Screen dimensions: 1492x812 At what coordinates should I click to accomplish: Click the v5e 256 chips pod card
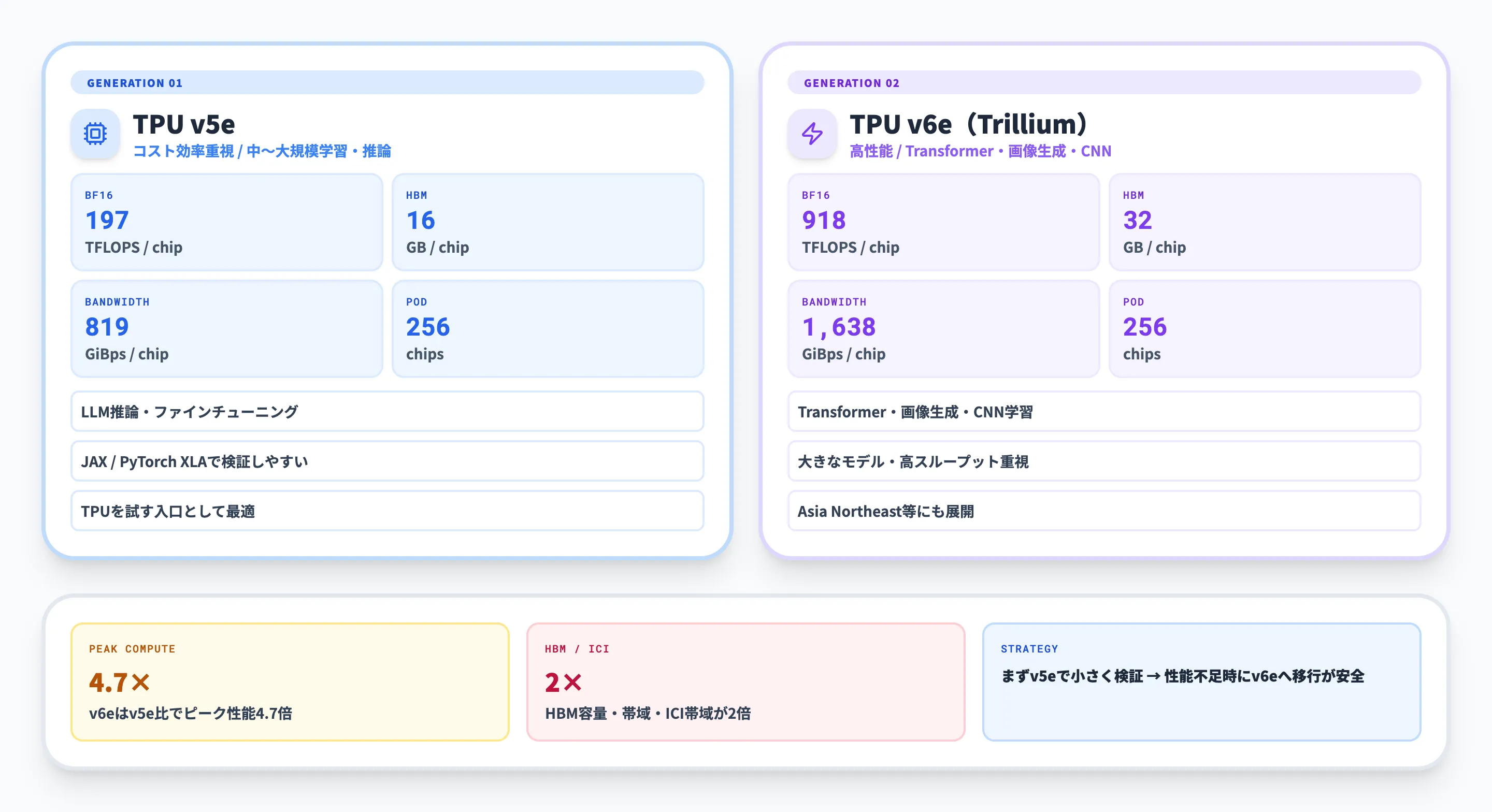click(x=548, y=329)
